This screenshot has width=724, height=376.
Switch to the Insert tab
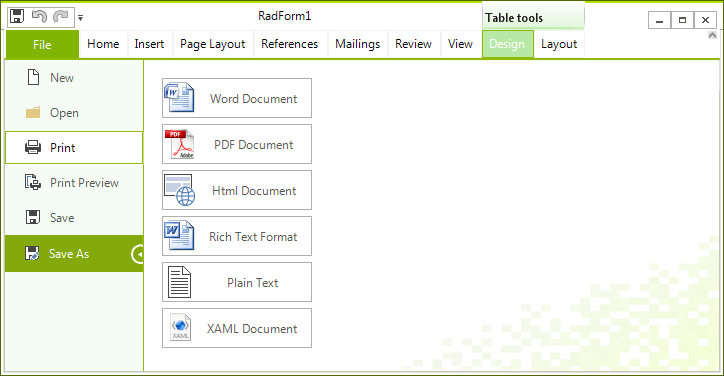point(149,44)
